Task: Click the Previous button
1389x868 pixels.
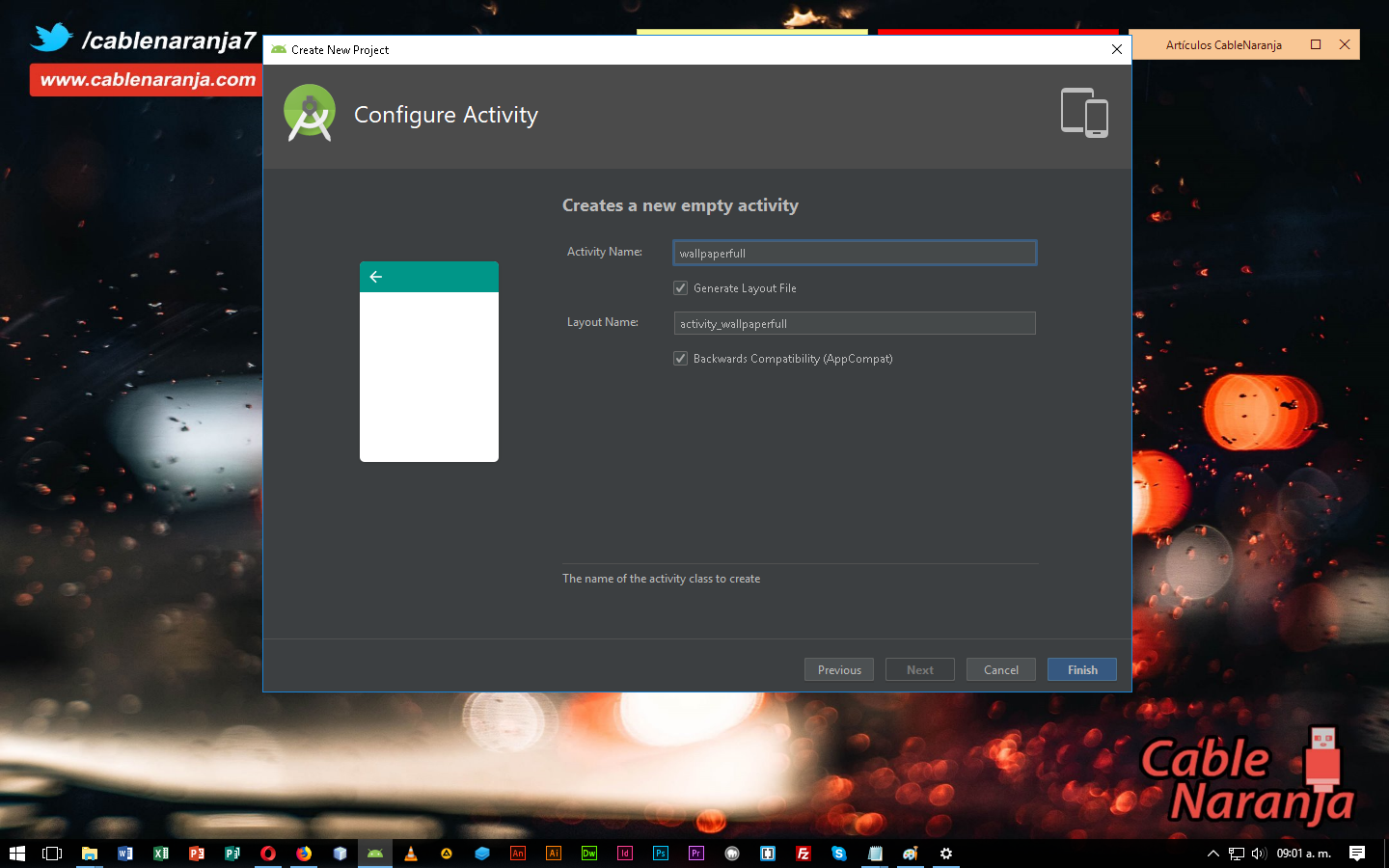Action: tap(839, 669)
